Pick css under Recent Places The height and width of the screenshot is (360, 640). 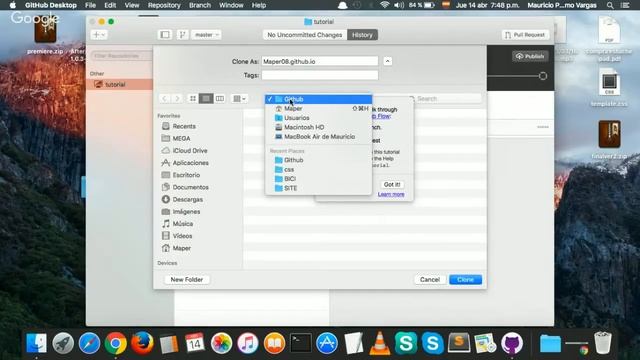pos(318,169)
